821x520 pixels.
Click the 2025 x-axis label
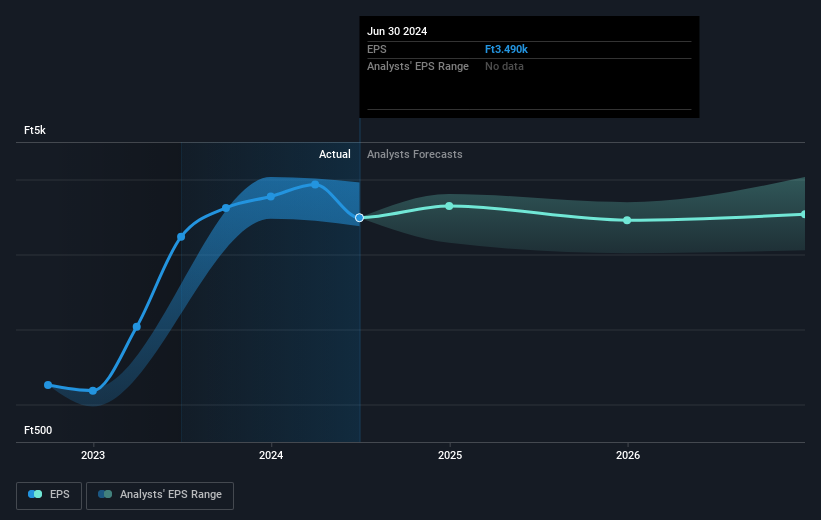tap(450, 455)
